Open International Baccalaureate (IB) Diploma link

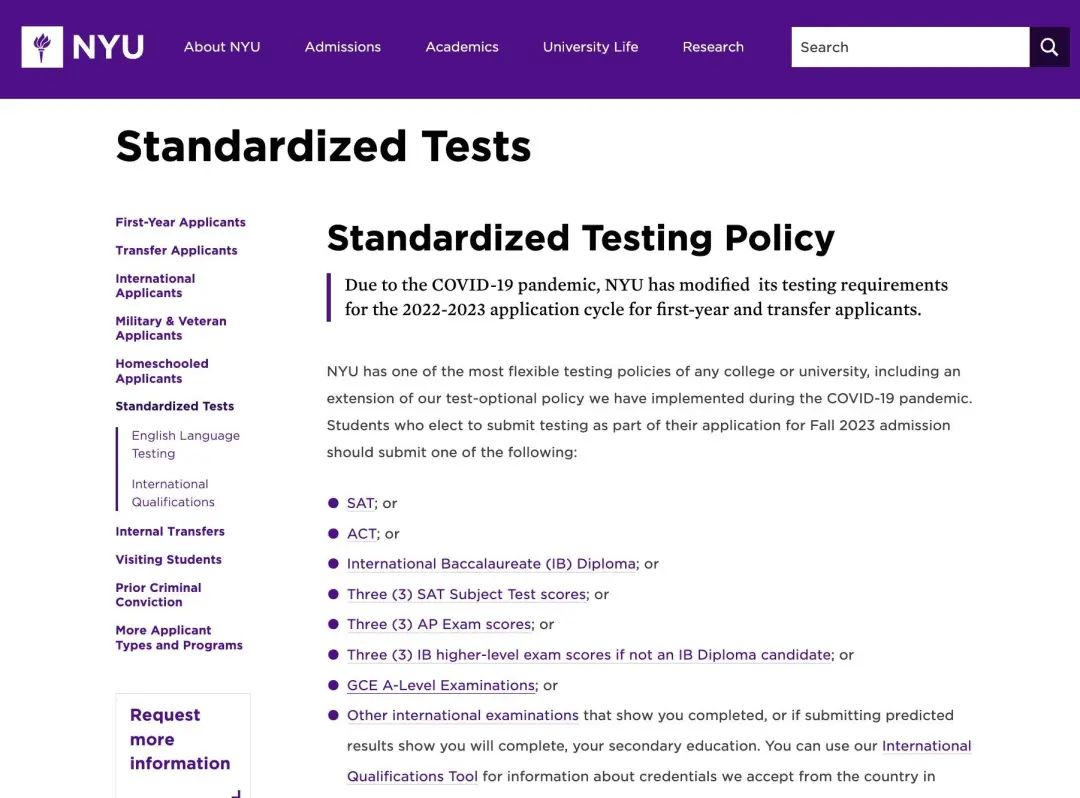pyautogui.click(x=491, y=564)
